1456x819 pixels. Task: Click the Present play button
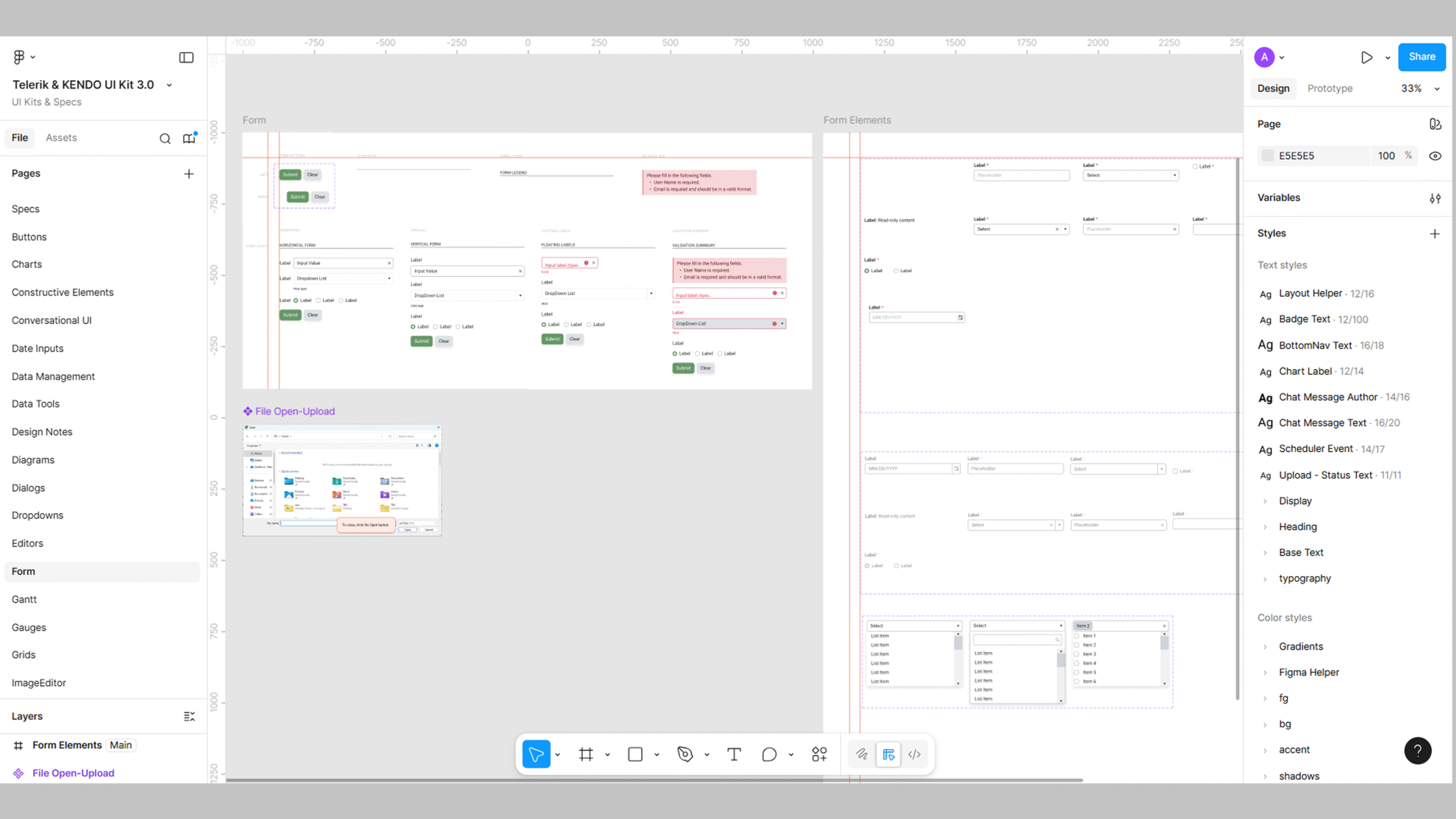[x=1367, y=57]
